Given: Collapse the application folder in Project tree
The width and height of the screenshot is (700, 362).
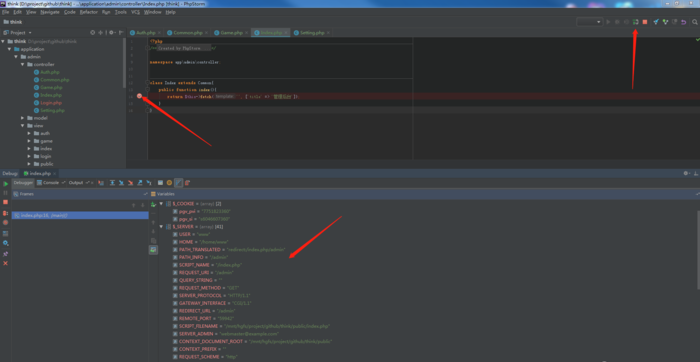Looking at the screenshot, I should pyautogui.click(x=9, y=49).
